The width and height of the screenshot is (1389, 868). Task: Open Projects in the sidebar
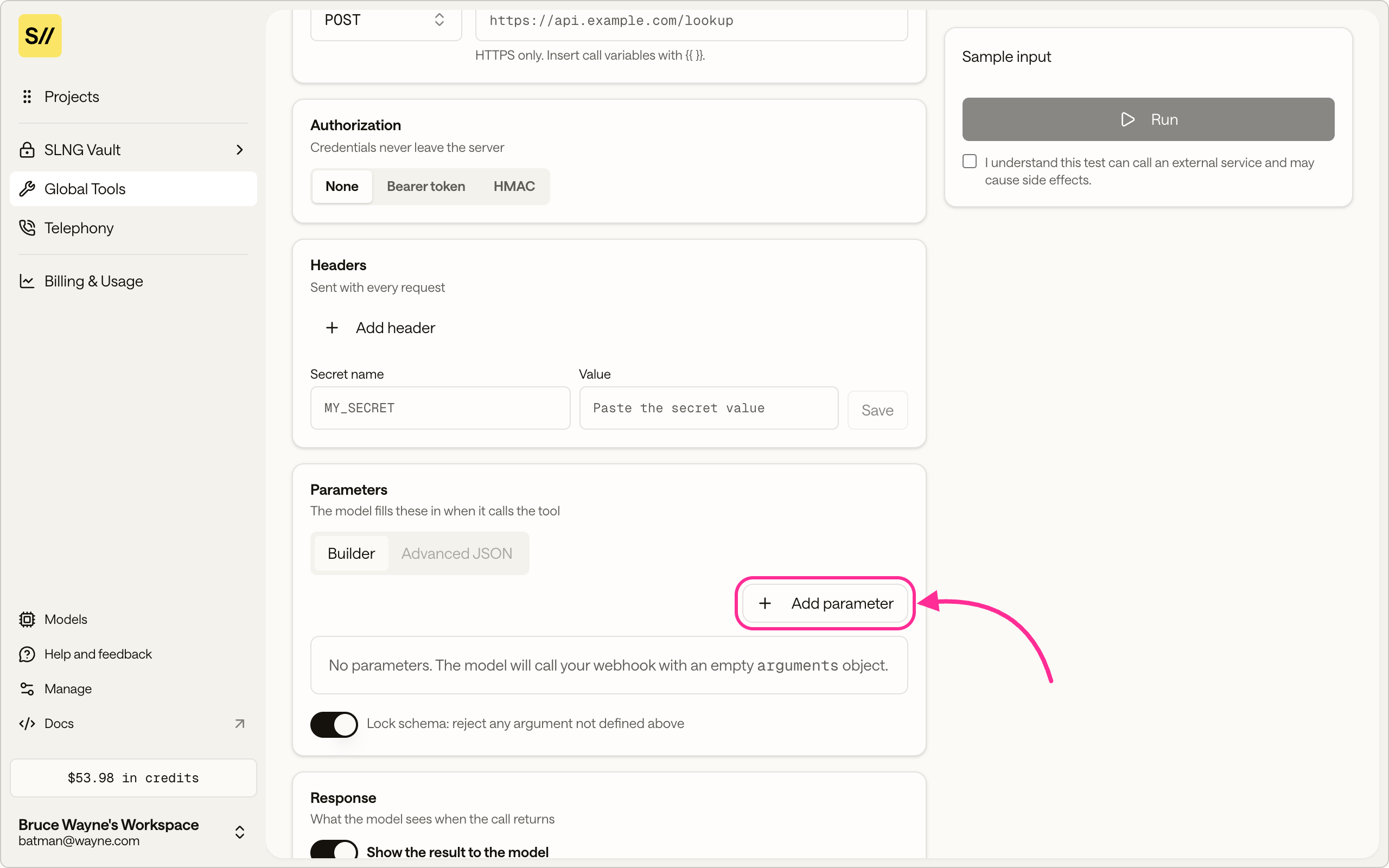point(133,97)
